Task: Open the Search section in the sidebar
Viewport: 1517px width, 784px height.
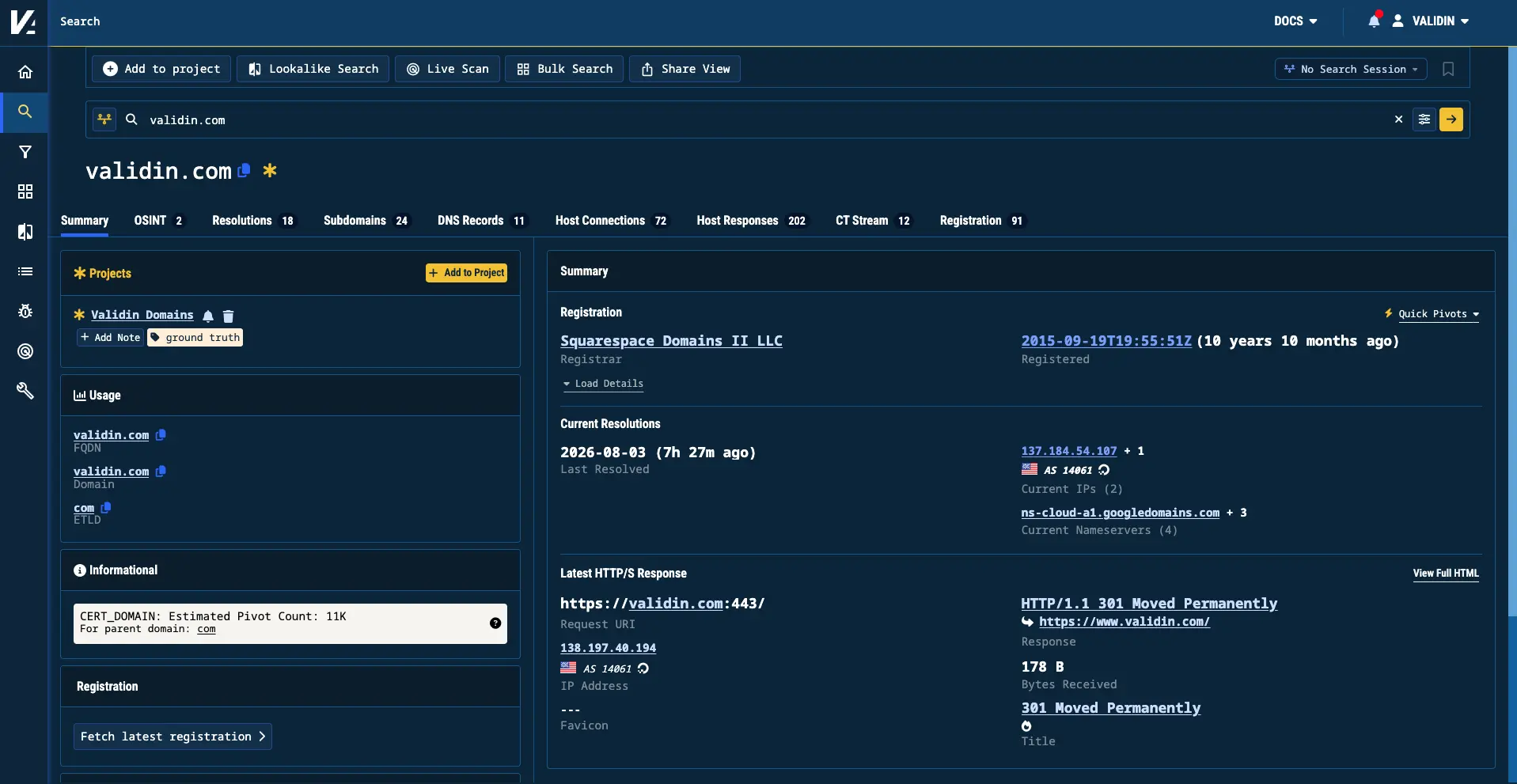Action: click(x=25, y=112)
